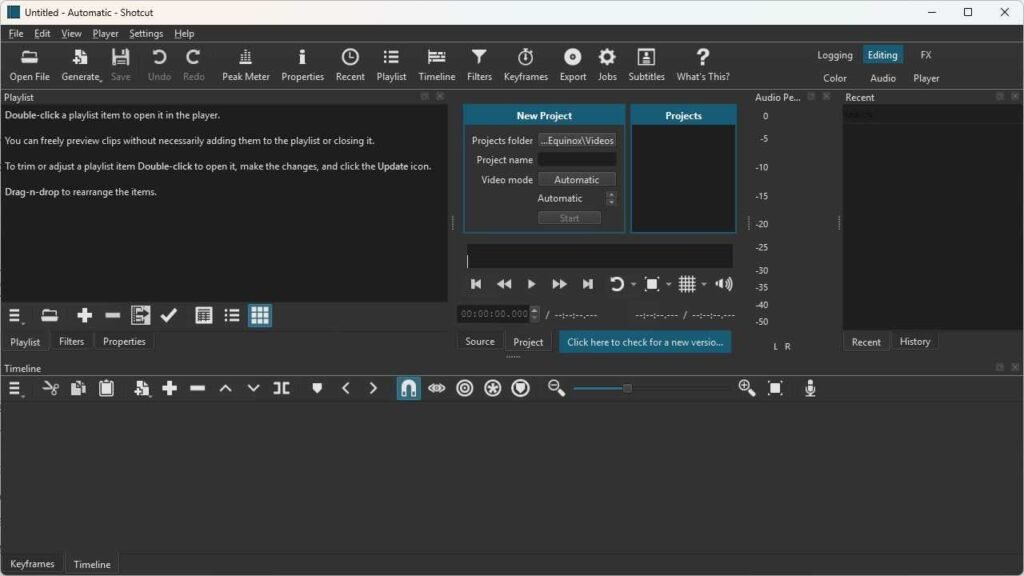Open the Export panel
1024x576 pixels.
pos(572,65)
